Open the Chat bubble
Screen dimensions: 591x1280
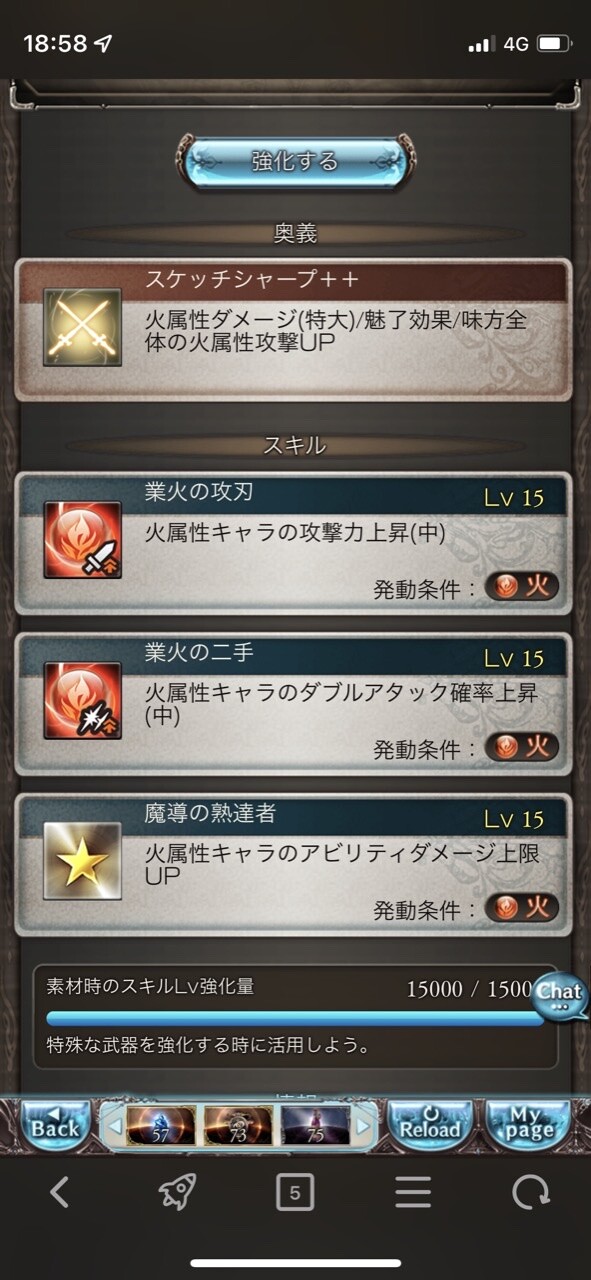click(559, 995)
